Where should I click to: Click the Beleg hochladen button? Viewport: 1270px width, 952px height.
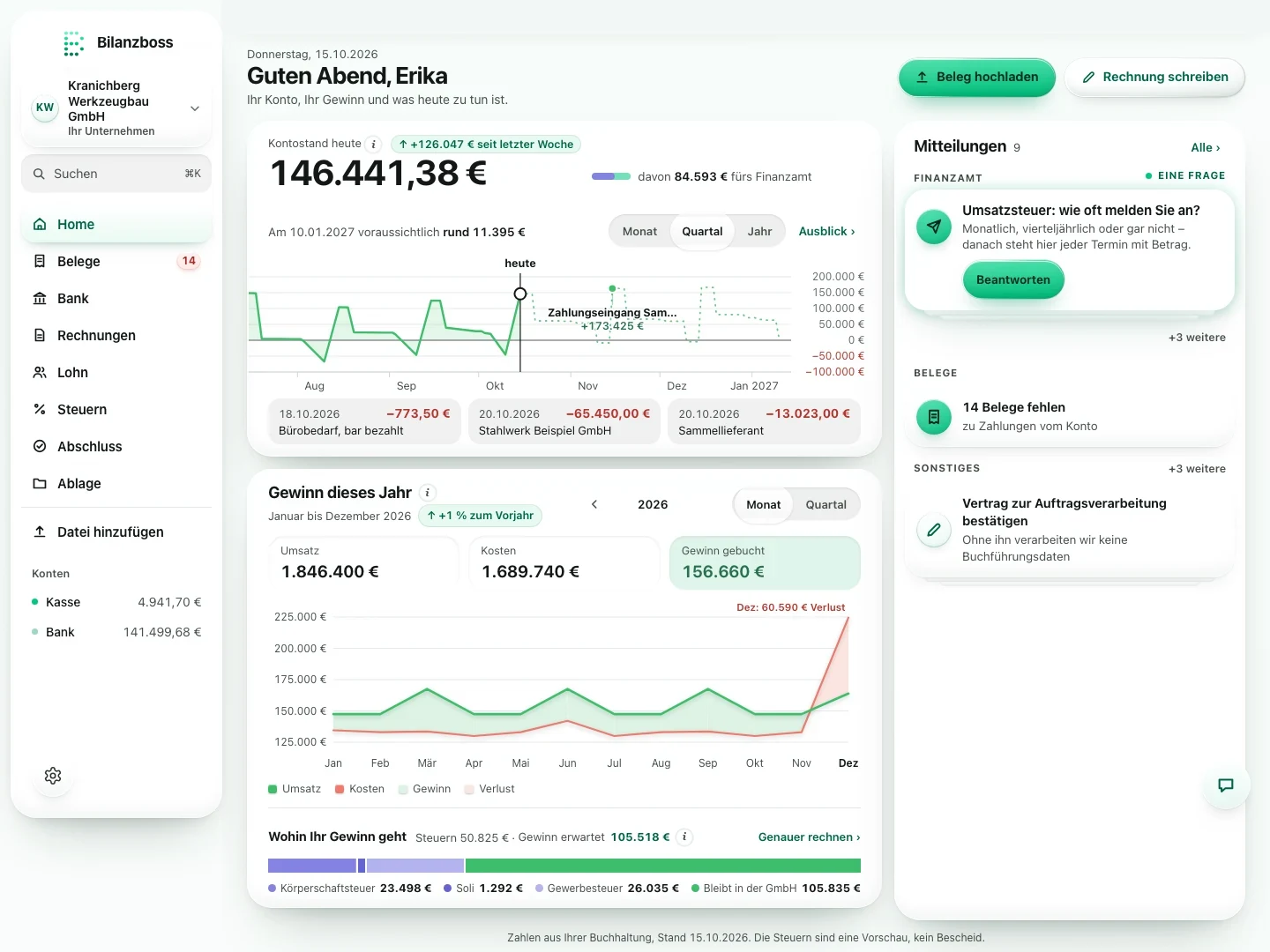pos(977,78)
